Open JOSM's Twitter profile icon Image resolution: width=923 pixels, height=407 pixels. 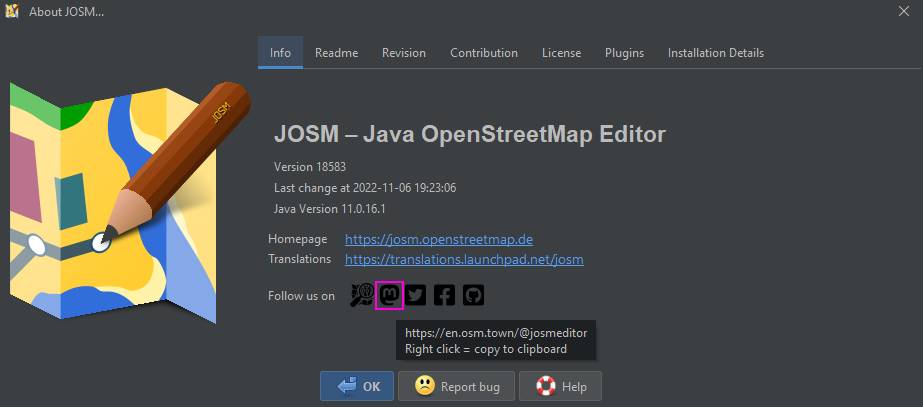click(x=416, y=295)
